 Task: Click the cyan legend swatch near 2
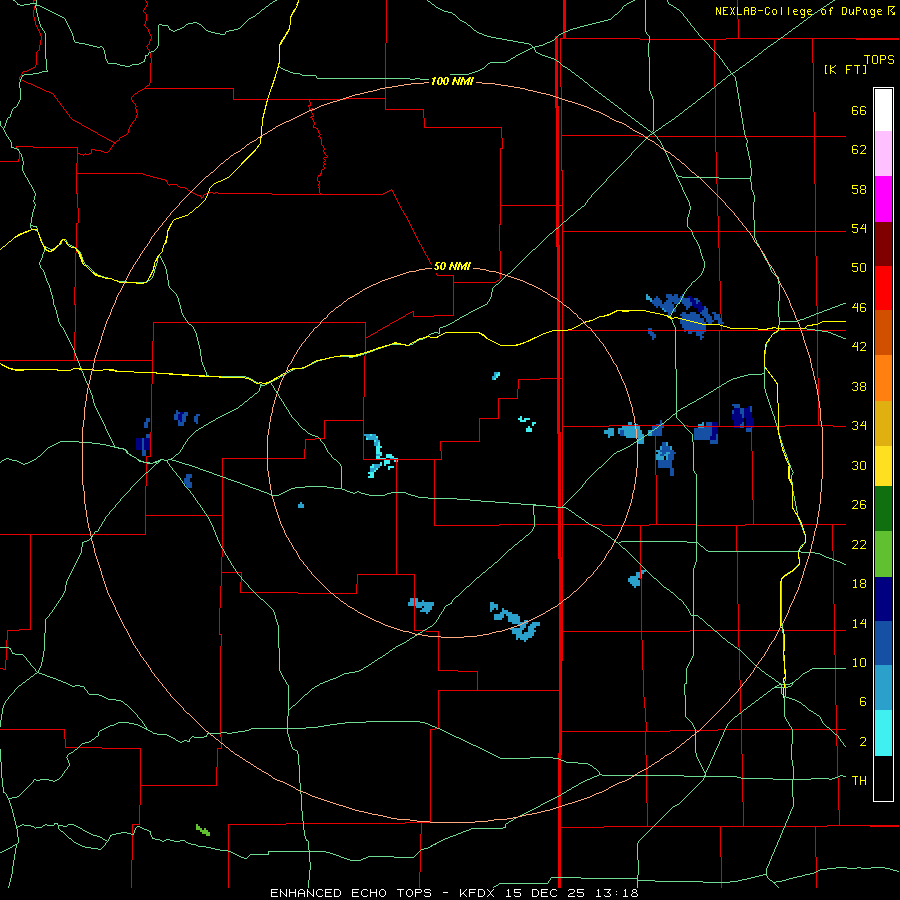tap(883, 733)
